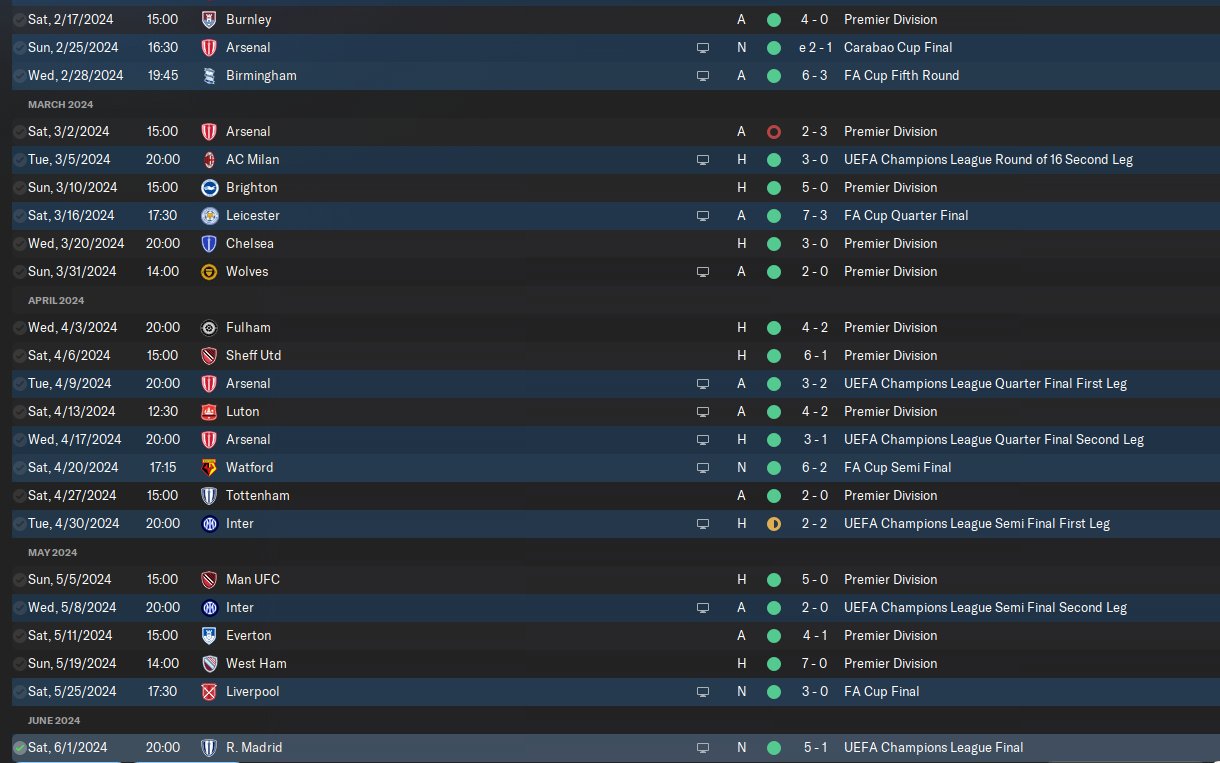Click the TV icon on the R. Madrid final row
Image resolution: width=1220 pixels, height=763 pixels.
(x=703, y=747)
